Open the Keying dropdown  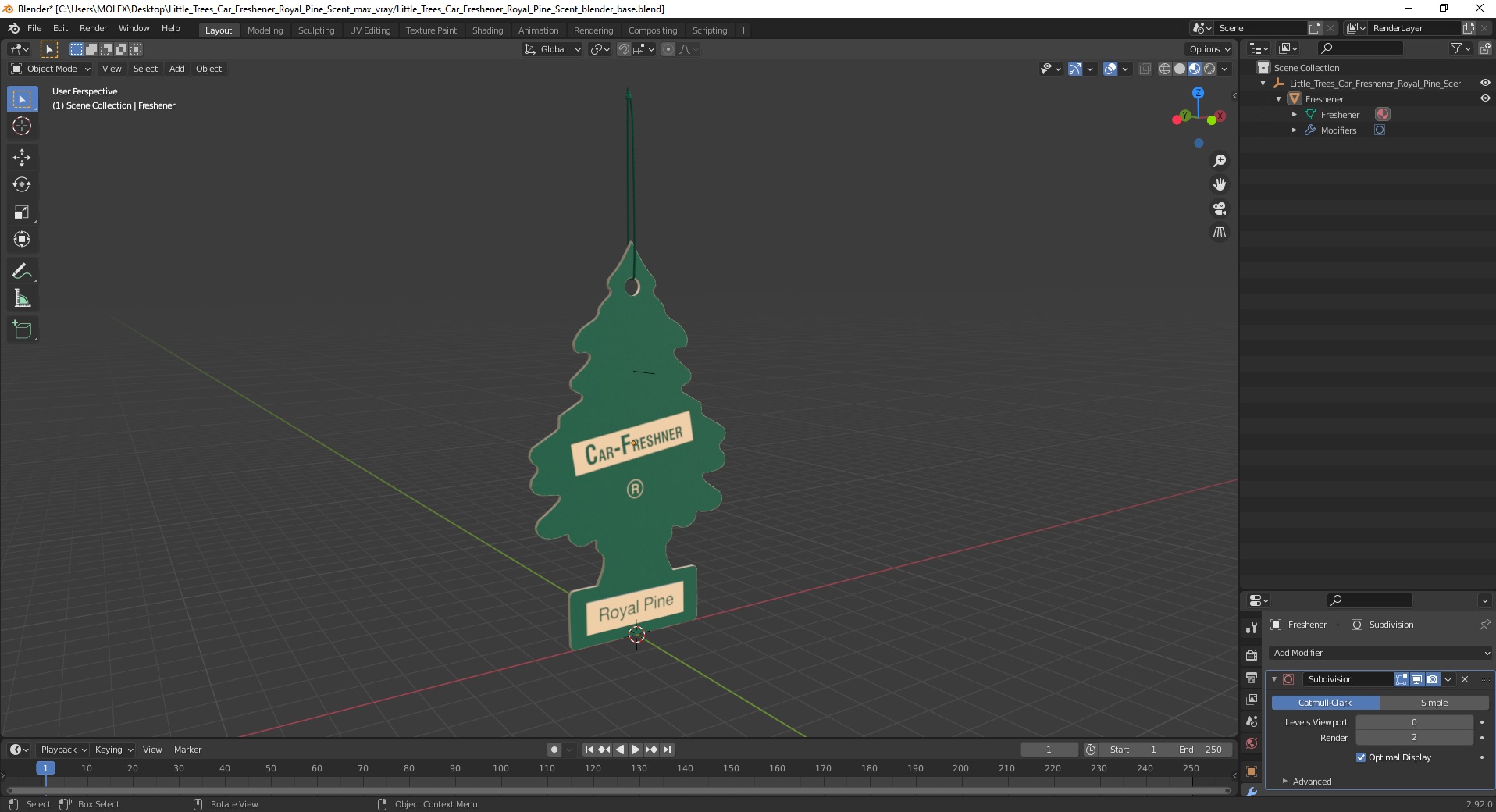click(x=114, y=750)
